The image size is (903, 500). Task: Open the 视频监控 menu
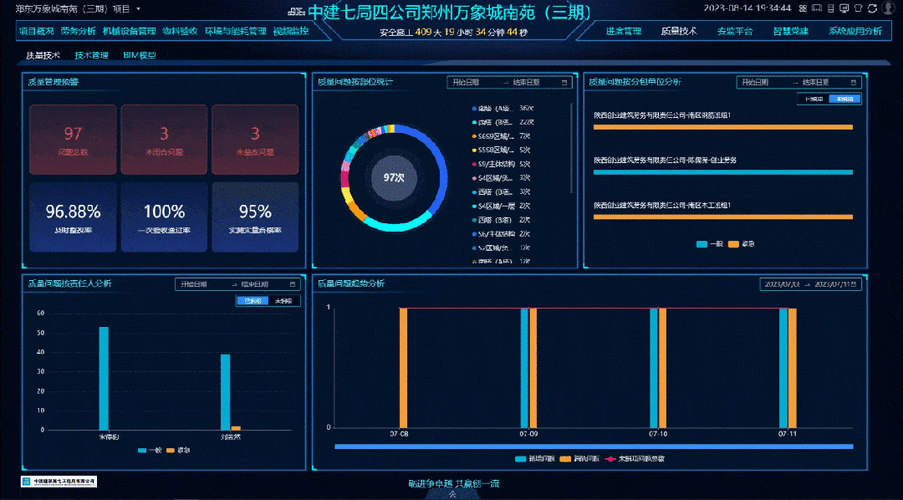point(291,31)
